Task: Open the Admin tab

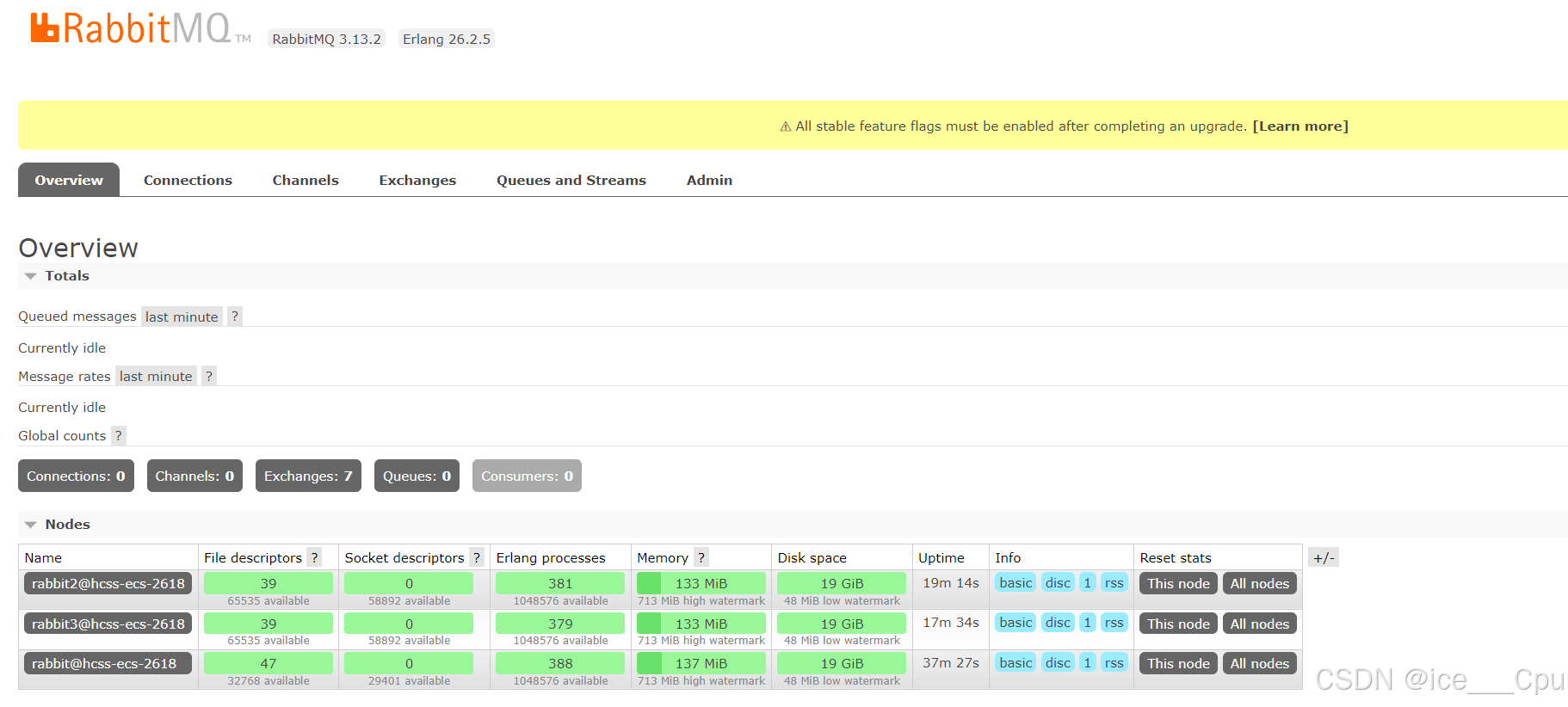Action: click(709, 180)
